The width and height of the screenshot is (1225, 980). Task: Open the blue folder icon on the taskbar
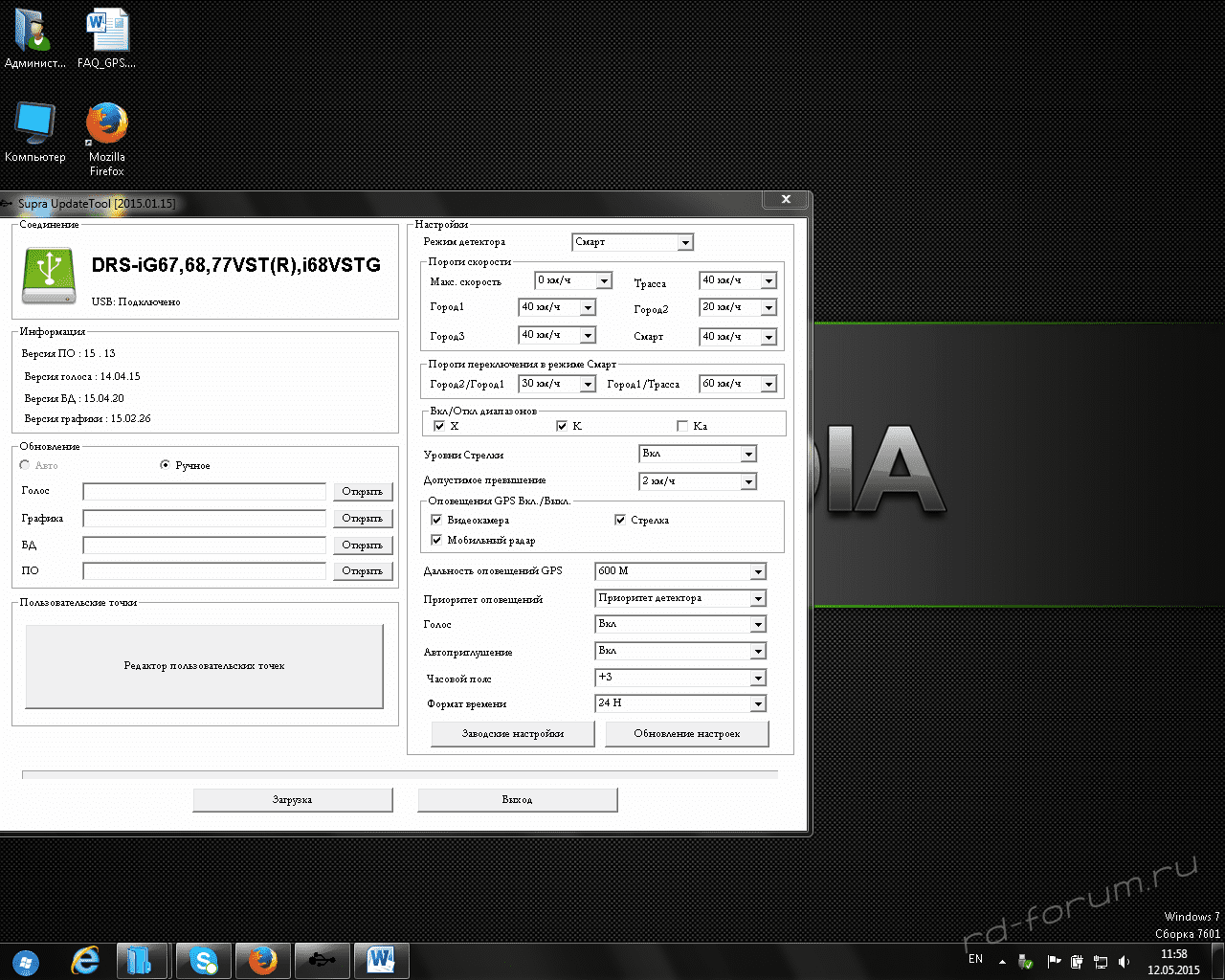tap(142, 960)
